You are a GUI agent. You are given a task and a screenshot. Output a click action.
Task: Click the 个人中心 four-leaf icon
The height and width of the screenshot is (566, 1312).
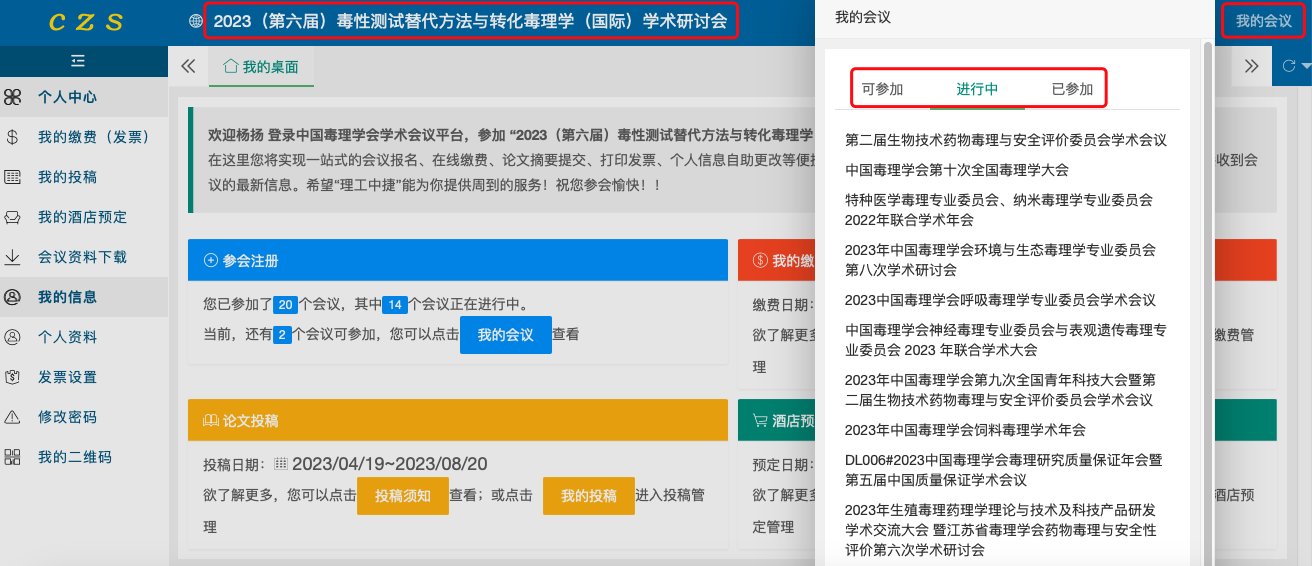(13, 97)
